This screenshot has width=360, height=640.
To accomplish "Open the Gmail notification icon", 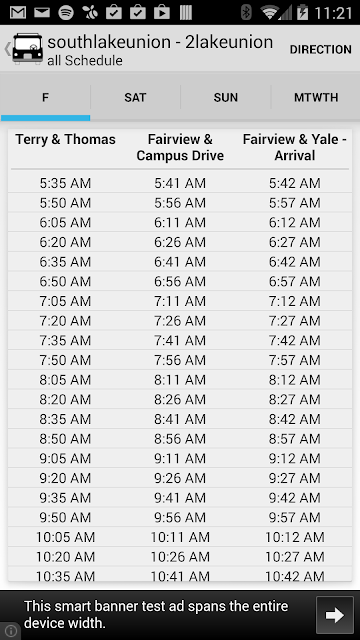I will click(18, 13).
